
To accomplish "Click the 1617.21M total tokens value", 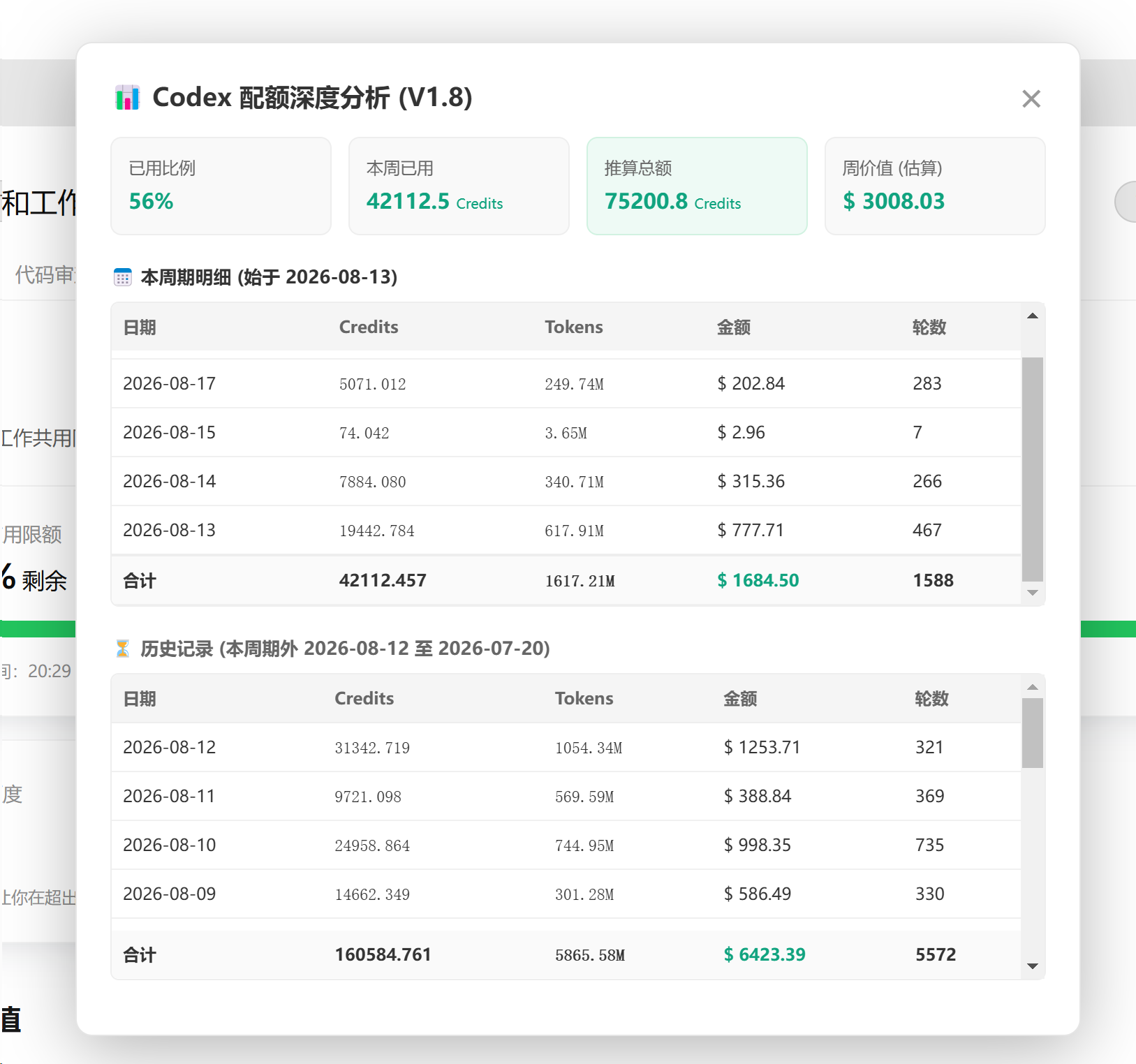I will click(x=580, y=581).
